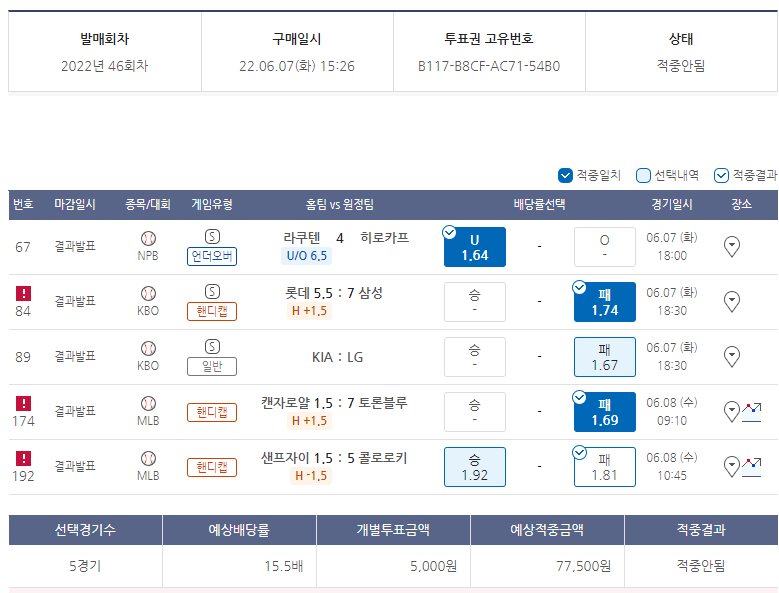Click baseball icon in row 192 MLB

(x=148, y=458)
